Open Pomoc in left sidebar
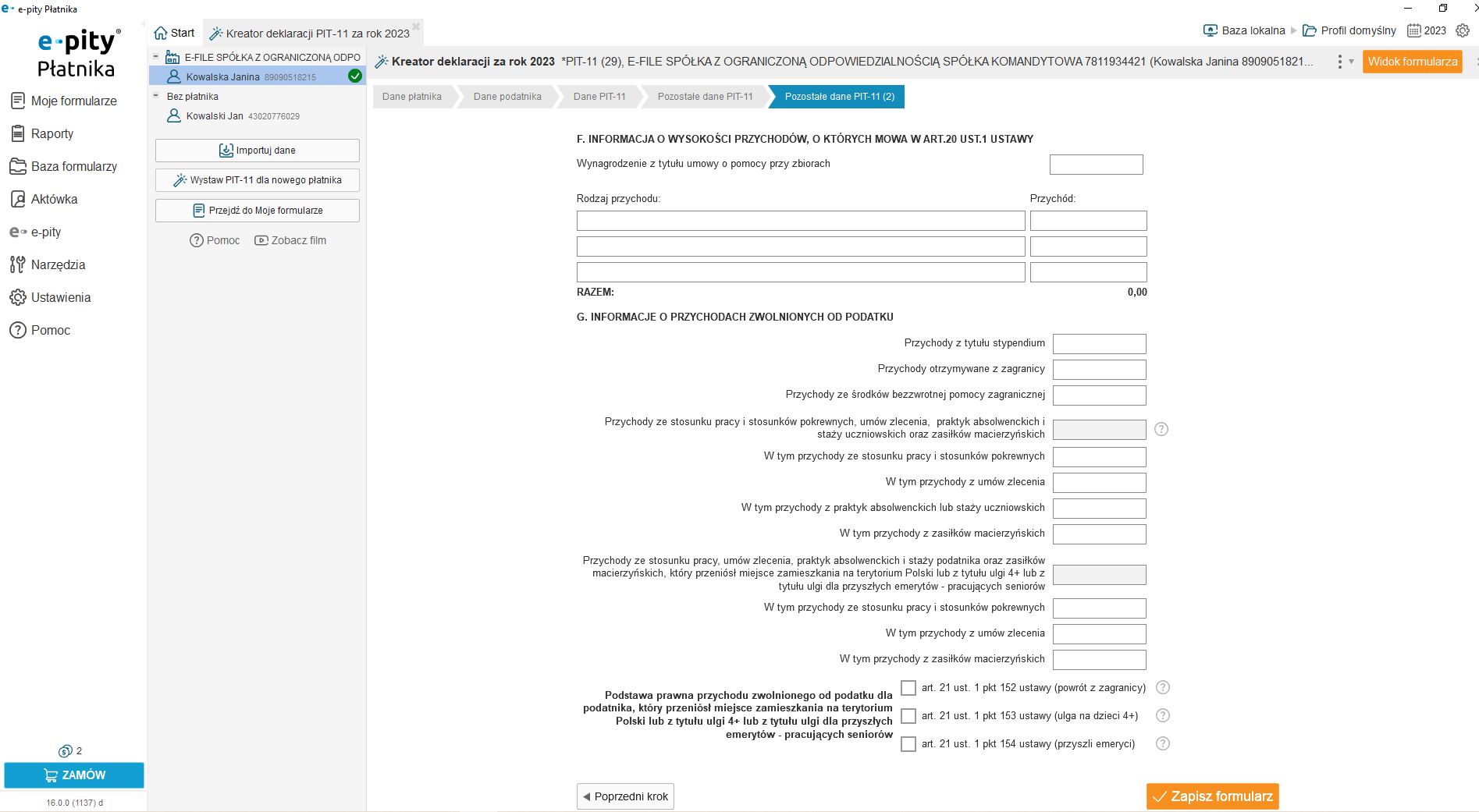 [x=41, y=330]
